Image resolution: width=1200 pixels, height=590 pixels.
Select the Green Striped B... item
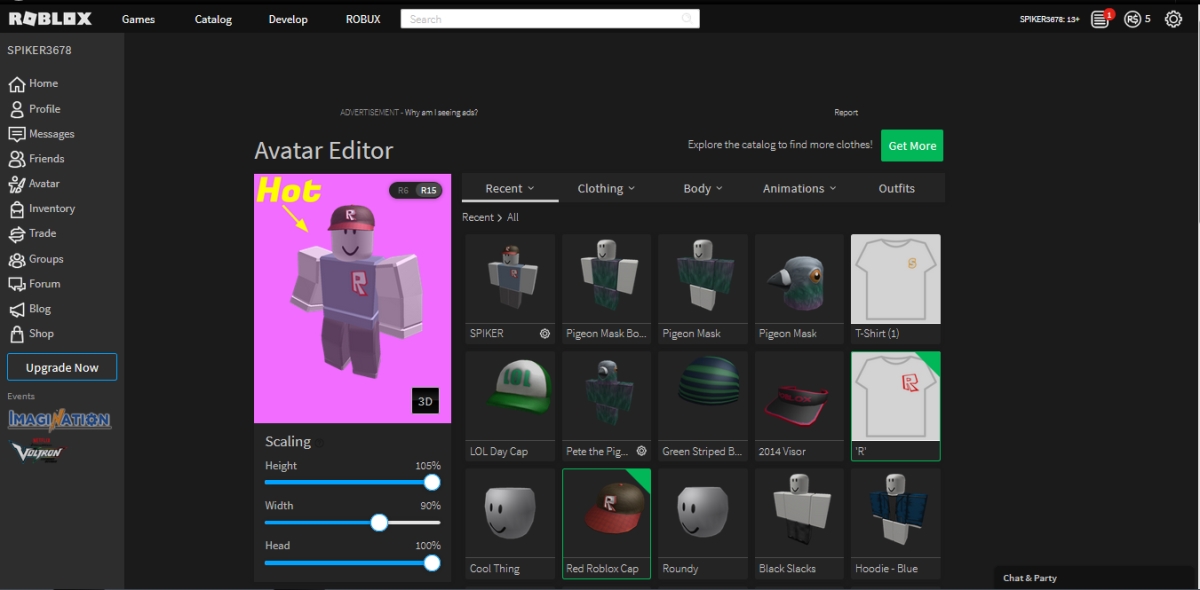point(702,406)
